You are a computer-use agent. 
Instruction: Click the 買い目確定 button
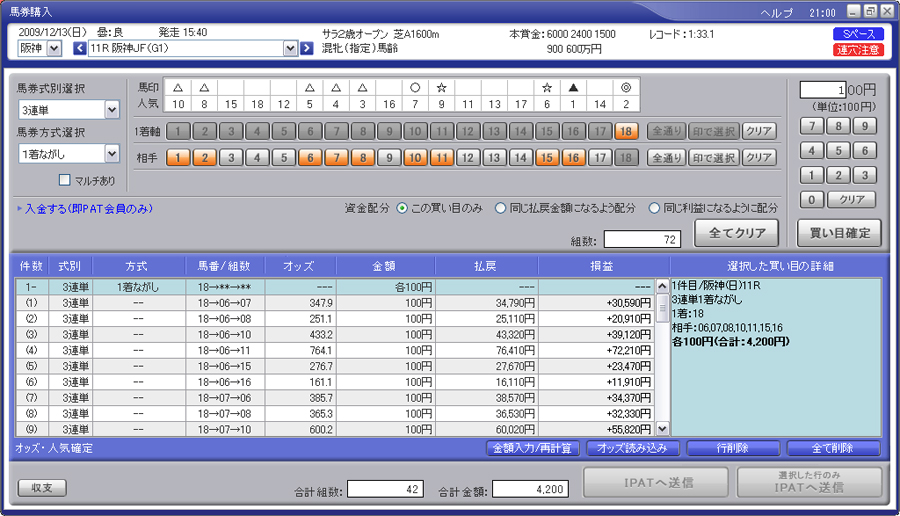point(839,233)
